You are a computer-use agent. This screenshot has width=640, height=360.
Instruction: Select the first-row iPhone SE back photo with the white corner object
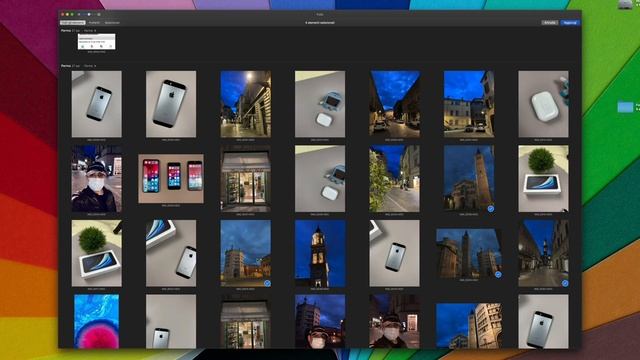pos(97,104)
